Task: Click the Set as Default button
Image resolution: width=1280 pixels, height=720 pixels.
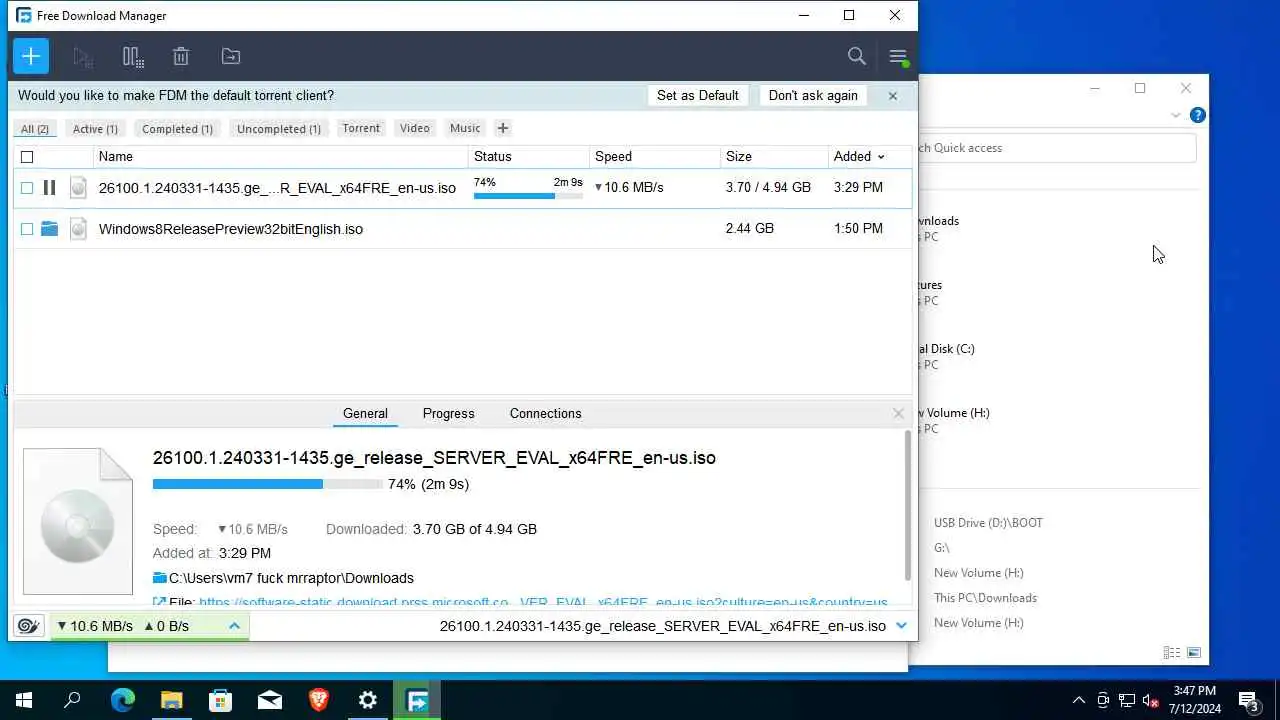Action: (x=698, y=96)
